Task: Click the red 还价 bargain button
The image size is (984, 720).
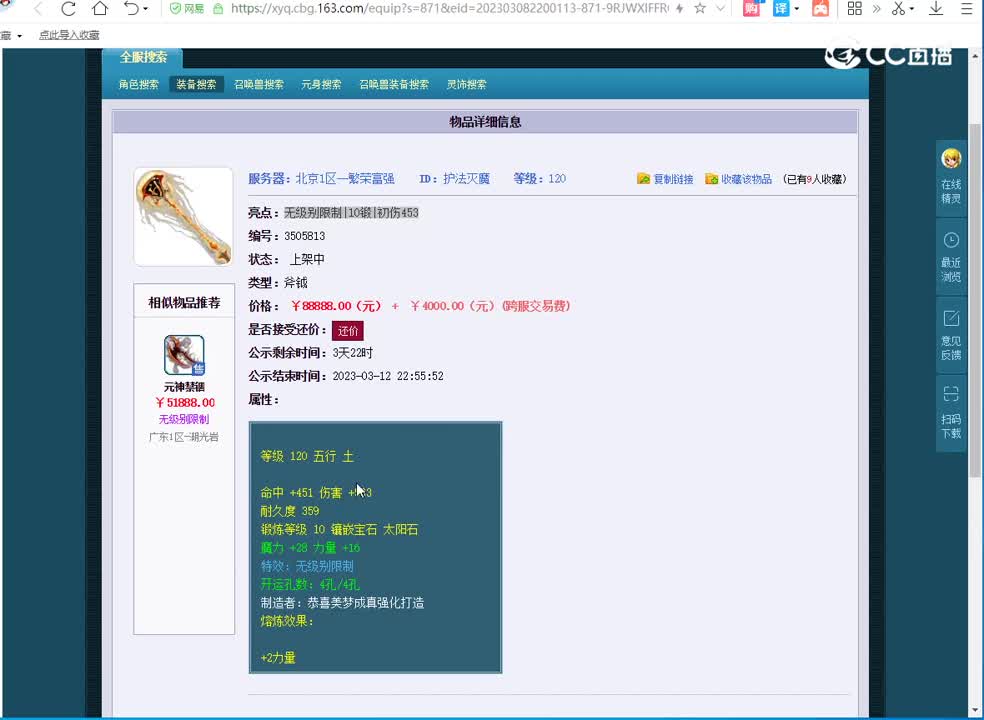Action: click(348, 329)
